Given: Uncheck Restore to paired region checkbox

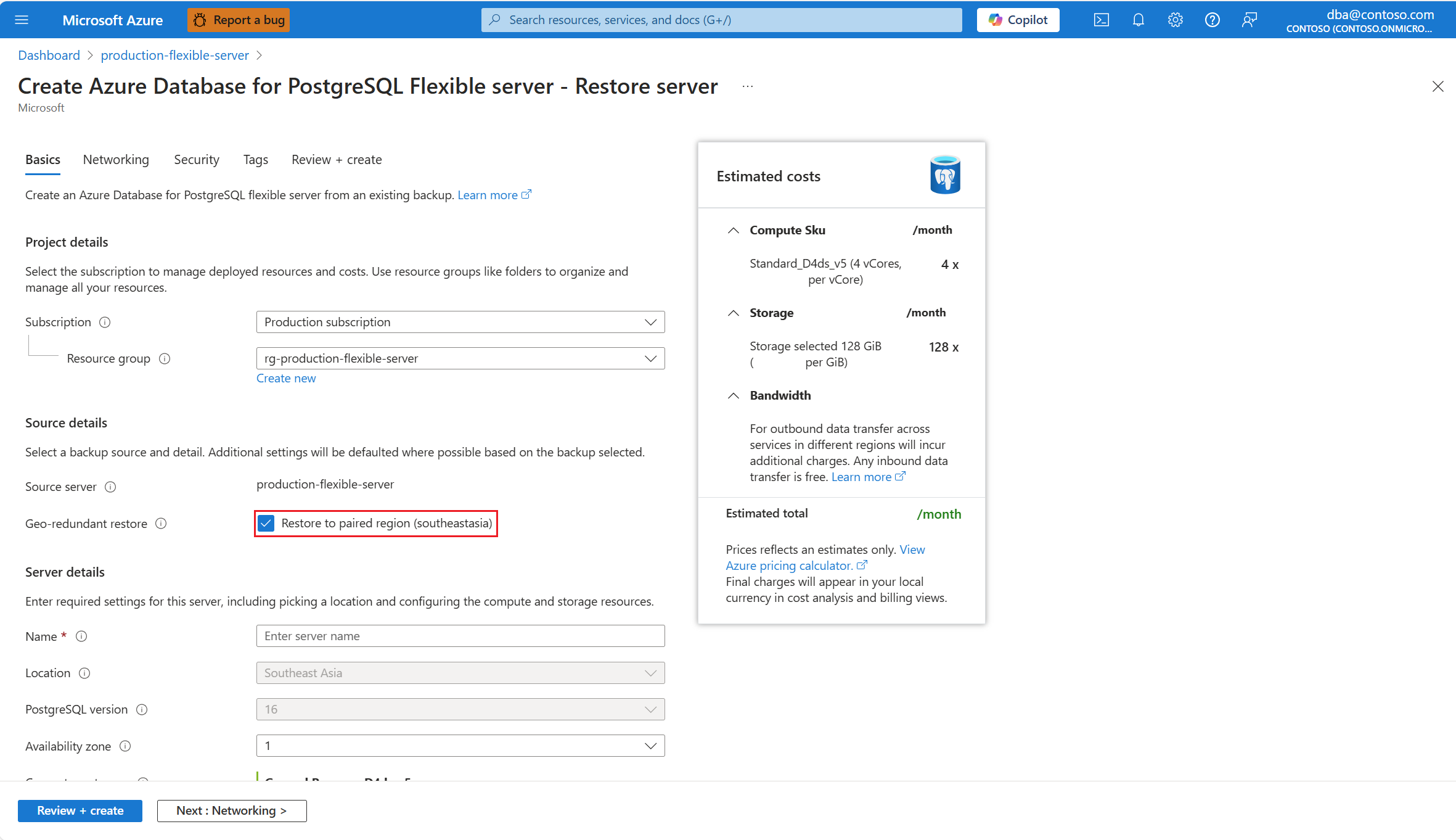Looking at the screenshot, I should 266,524.
